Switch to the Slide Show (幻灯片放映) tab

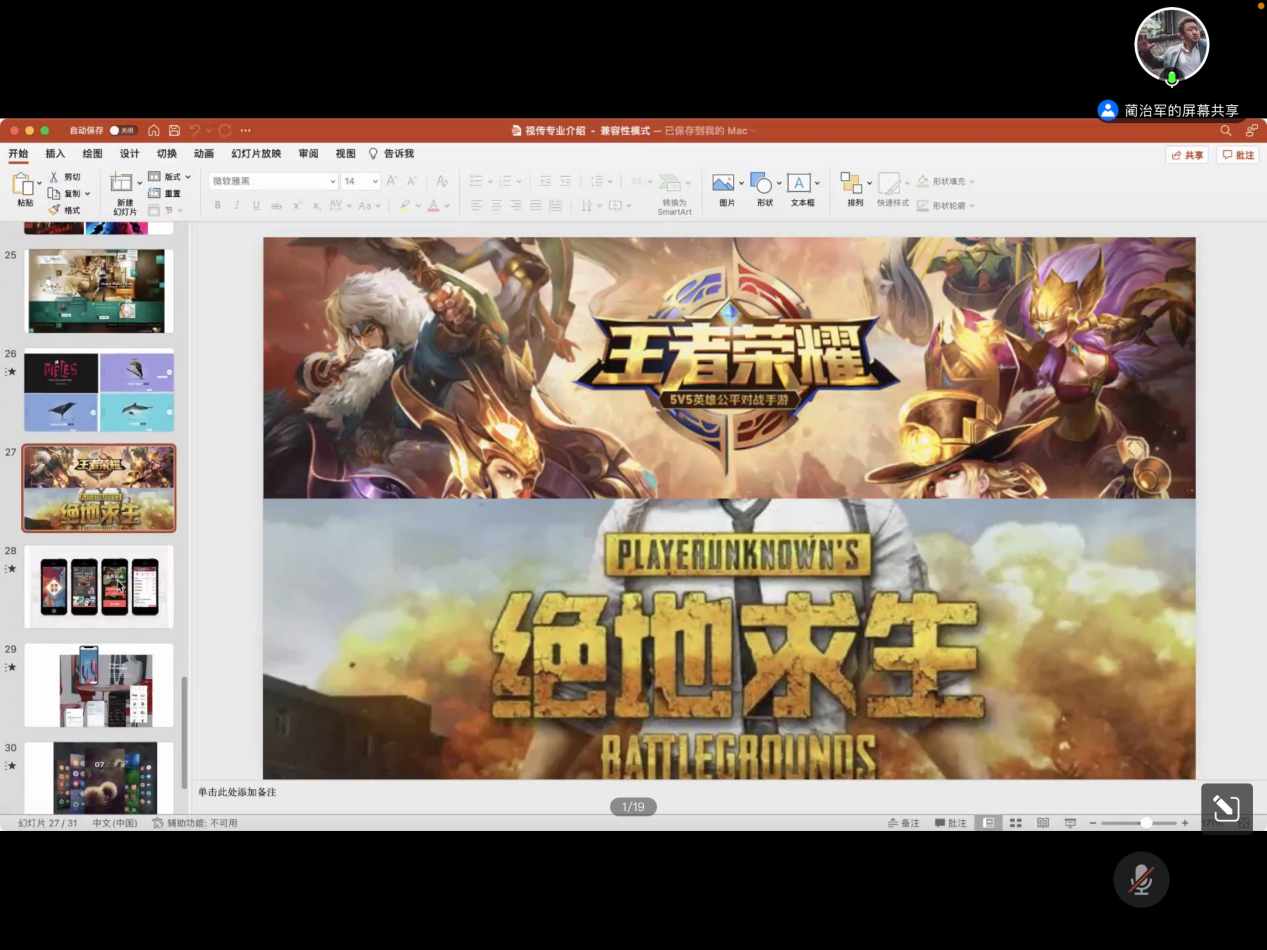256,154
